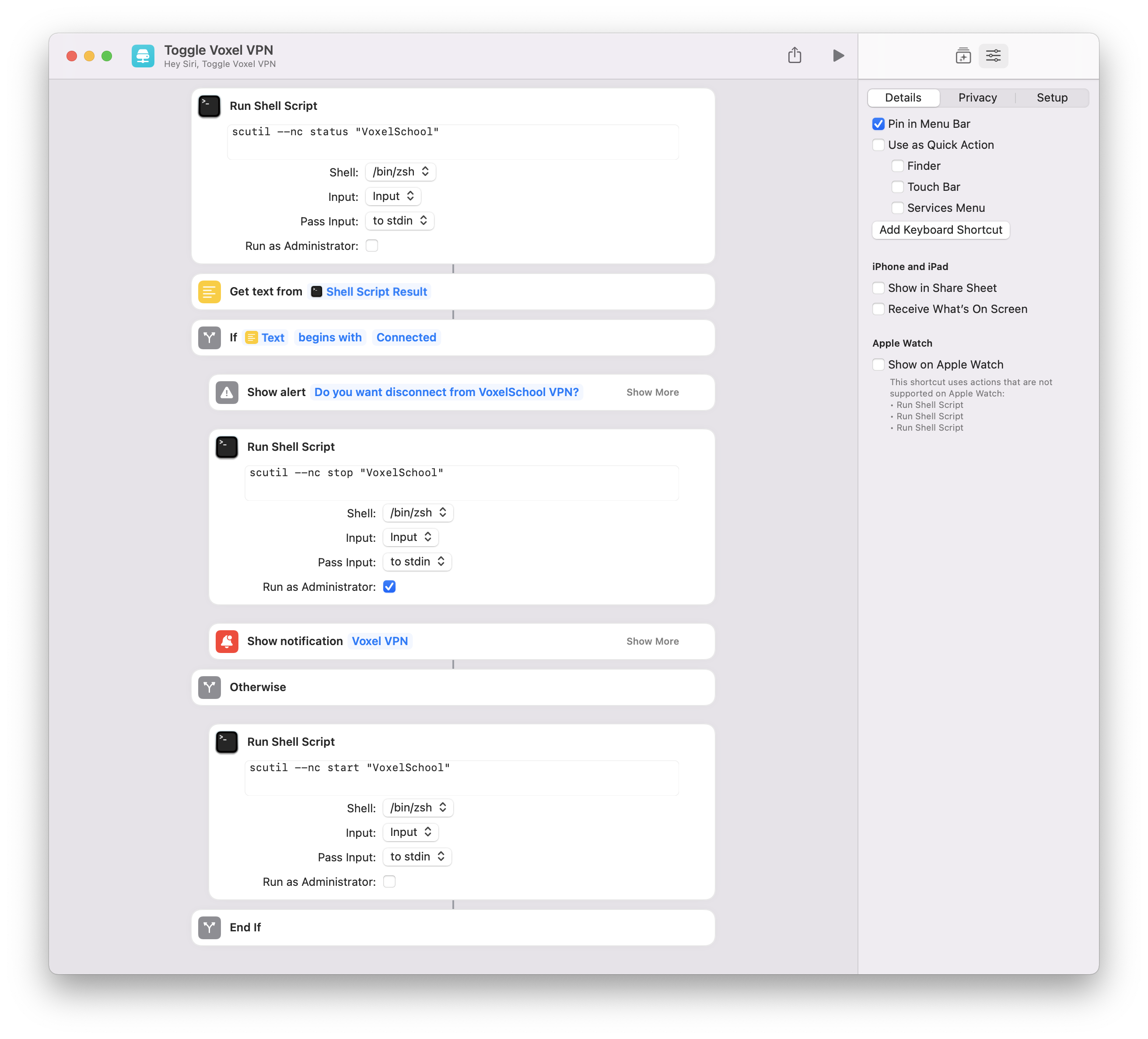This screenshot has height=1039, width=1148.
Task: Click the yellow Get text action icon
Action: pos(210,291)
